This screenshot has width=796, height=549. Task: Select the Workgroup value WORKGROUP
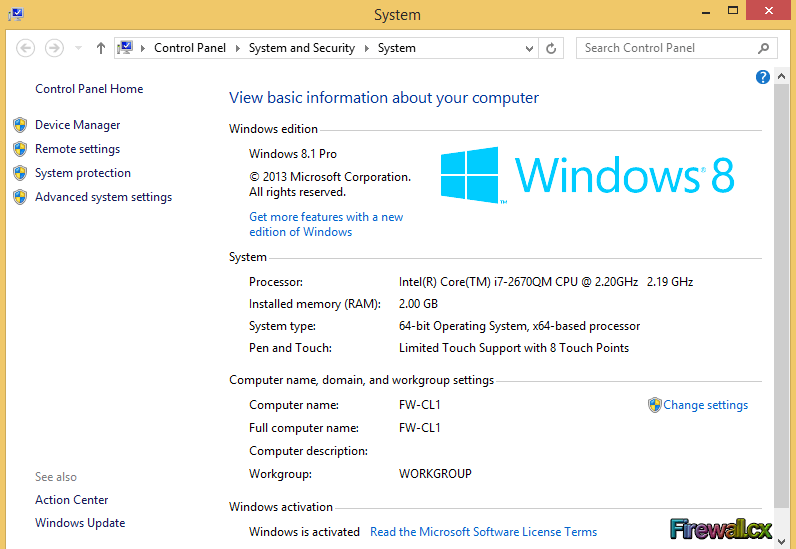(x=435, y=474)
